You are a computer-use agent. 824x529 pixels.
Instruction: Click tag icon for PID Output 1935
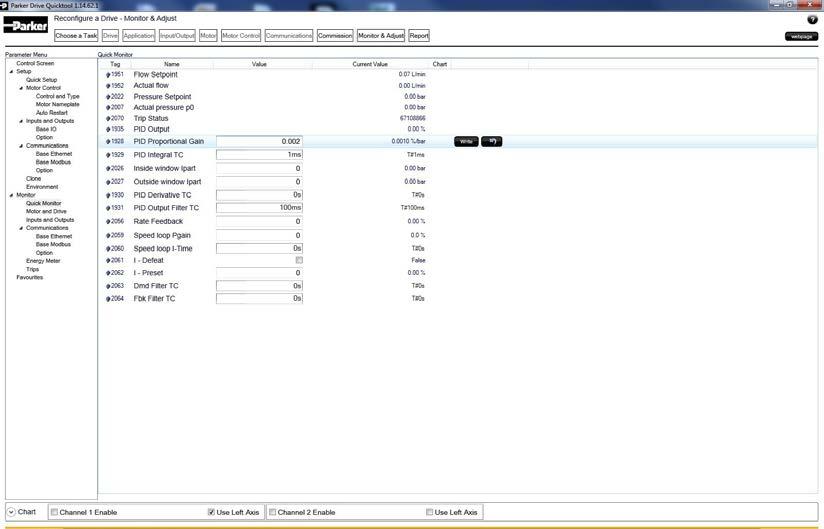[x=108, y=129]
